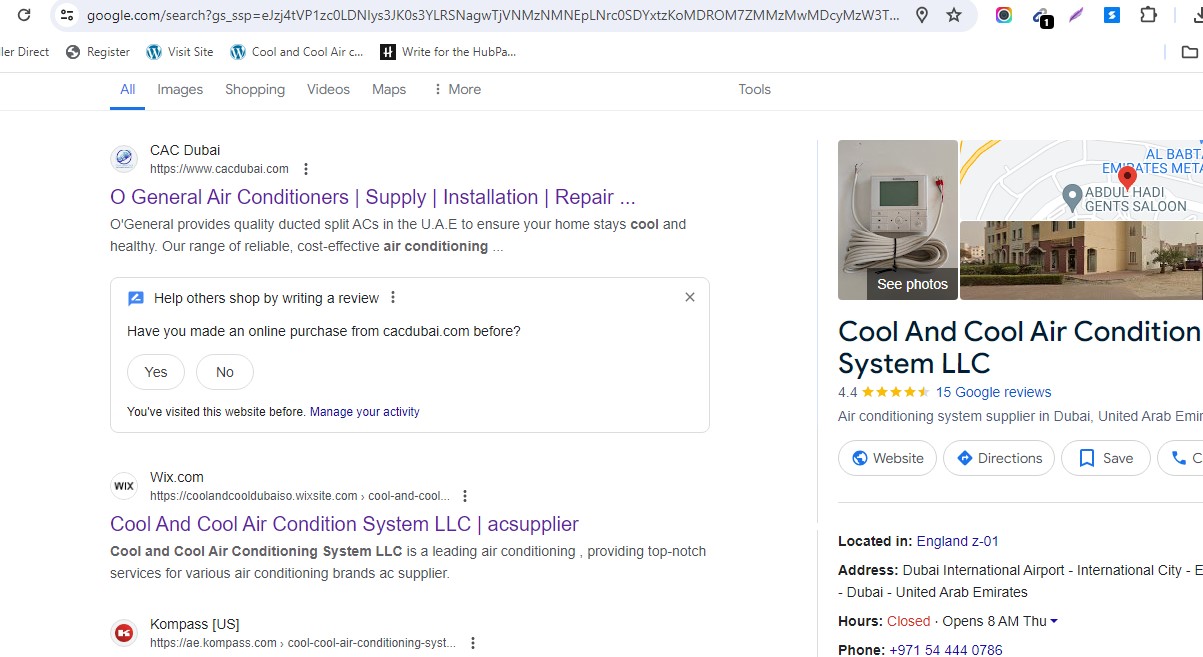
Task: Open options menu beside cacdubai.com URL
Action: (x=306, y=169)
